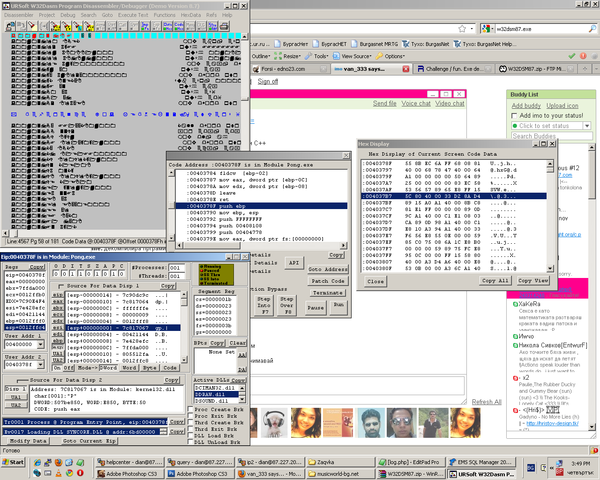Click the Open File to Disassemble toolbar icon
Image resolution: width=600 pixels, height=480 pixels.
10,26
